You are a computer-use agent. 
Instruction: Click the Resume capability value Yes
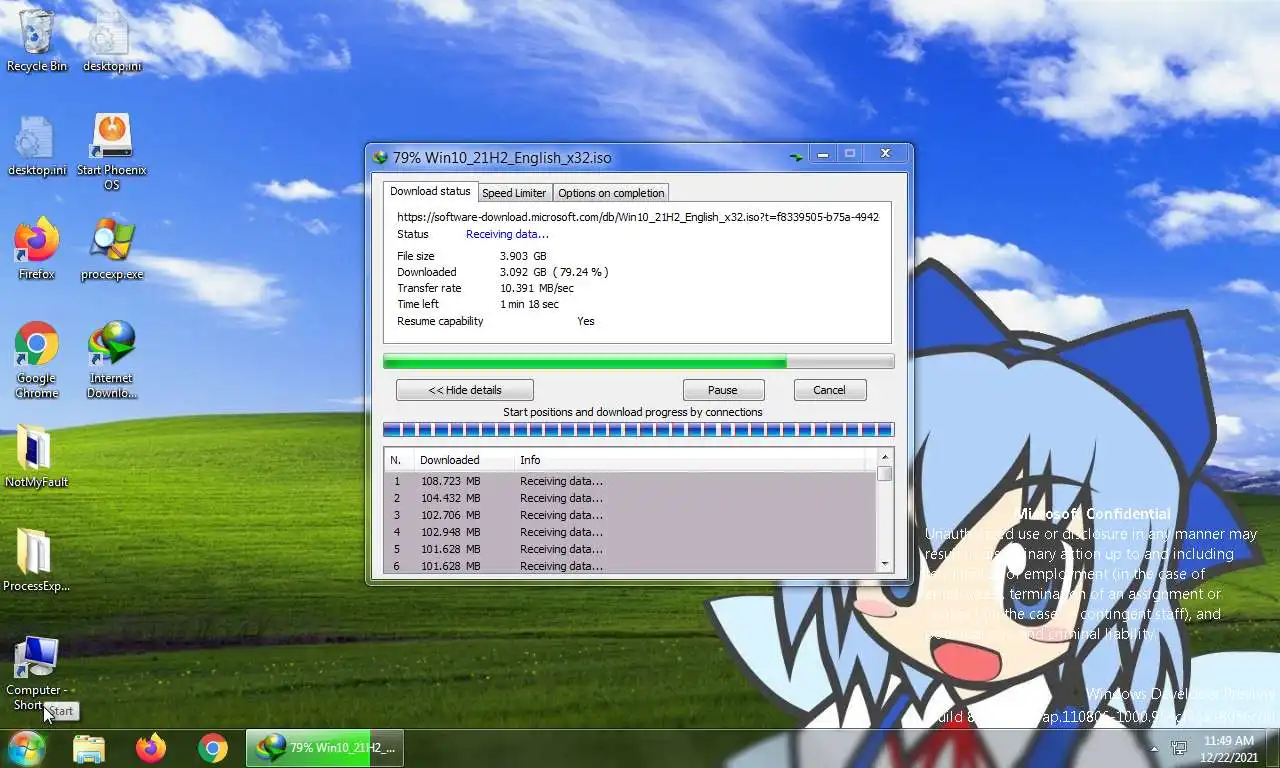coord(586,321)
